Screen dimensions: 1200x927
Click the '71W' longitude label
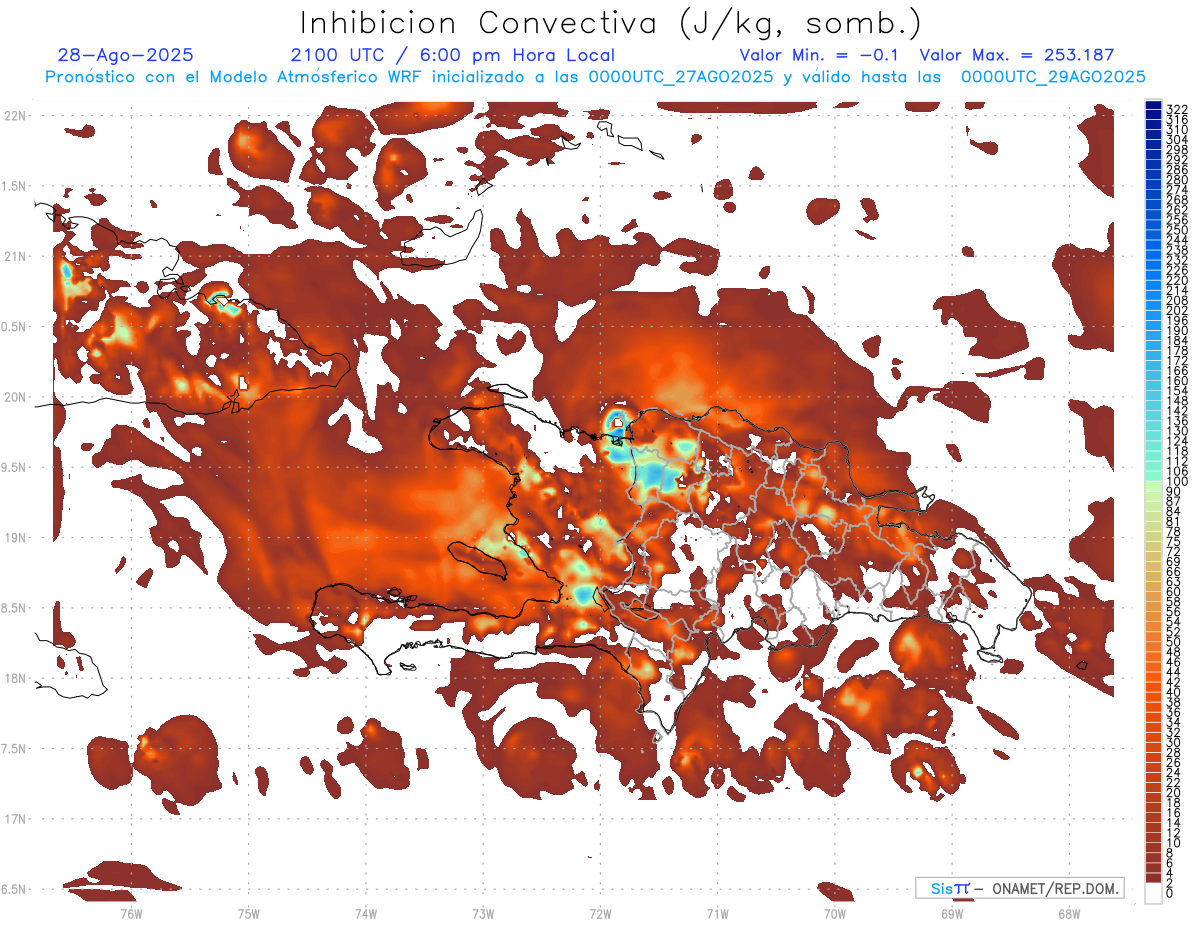point(717,913)
